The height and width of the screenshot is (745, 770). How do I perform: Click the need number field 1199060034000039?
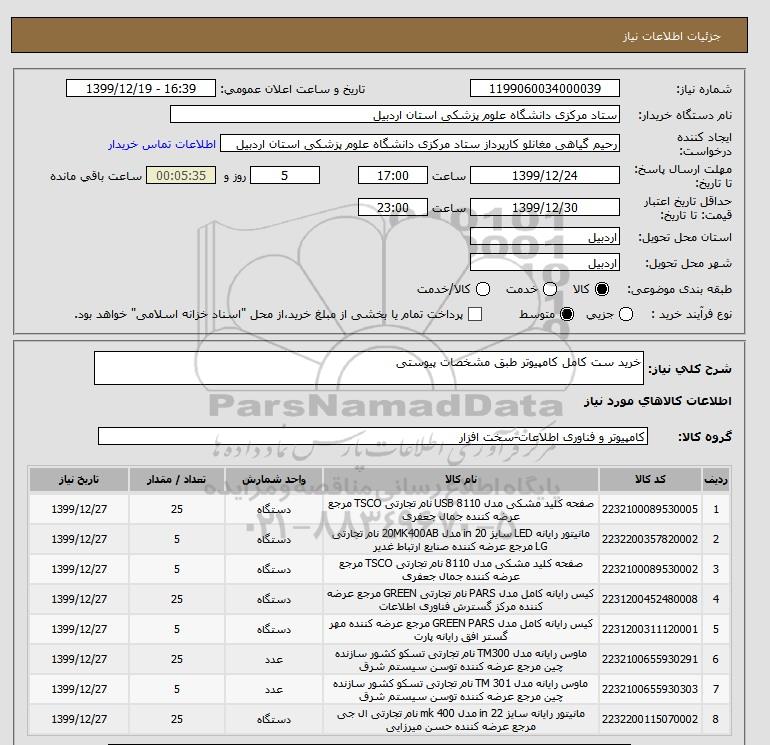click(545, 88)
